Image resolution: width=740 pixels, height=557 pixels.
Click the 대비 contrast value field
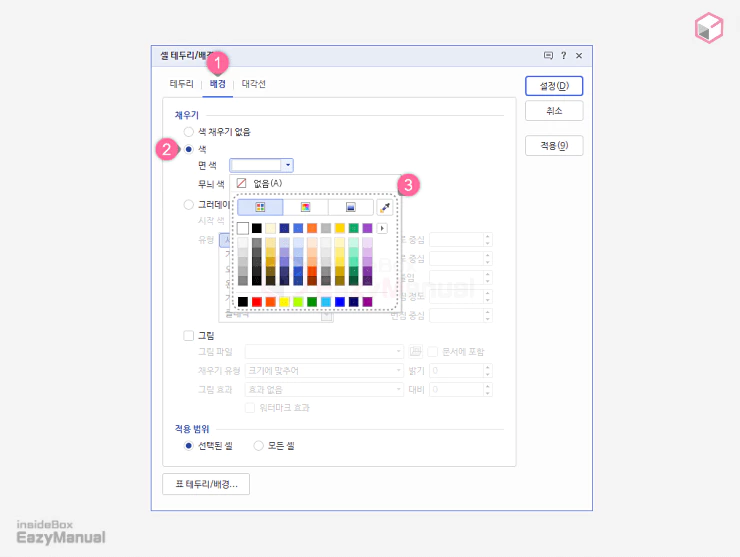click(456, 389)
